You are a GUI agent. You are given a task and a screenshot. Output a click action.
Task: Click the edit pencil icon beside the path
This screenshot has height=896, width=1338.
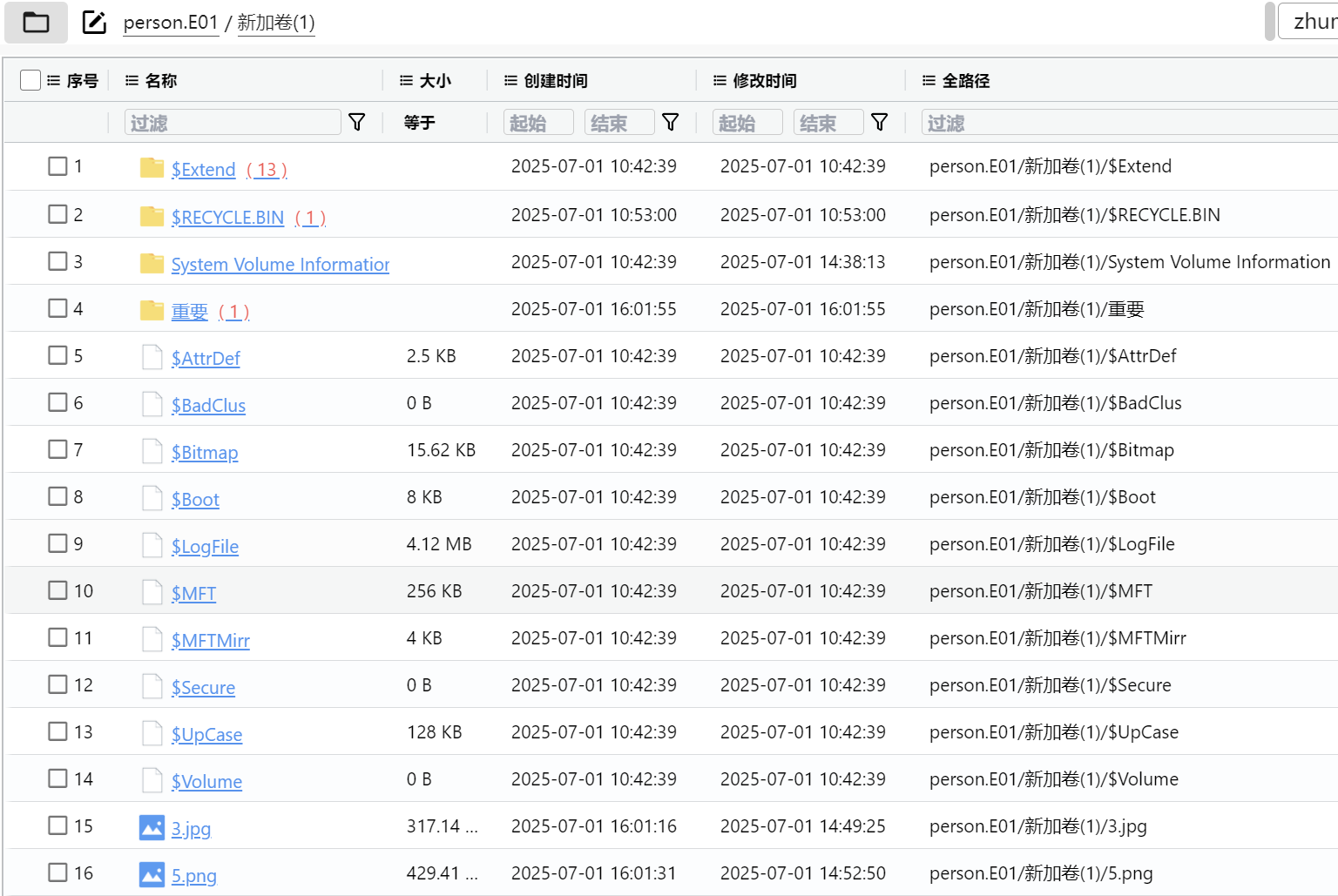[94, 23]
